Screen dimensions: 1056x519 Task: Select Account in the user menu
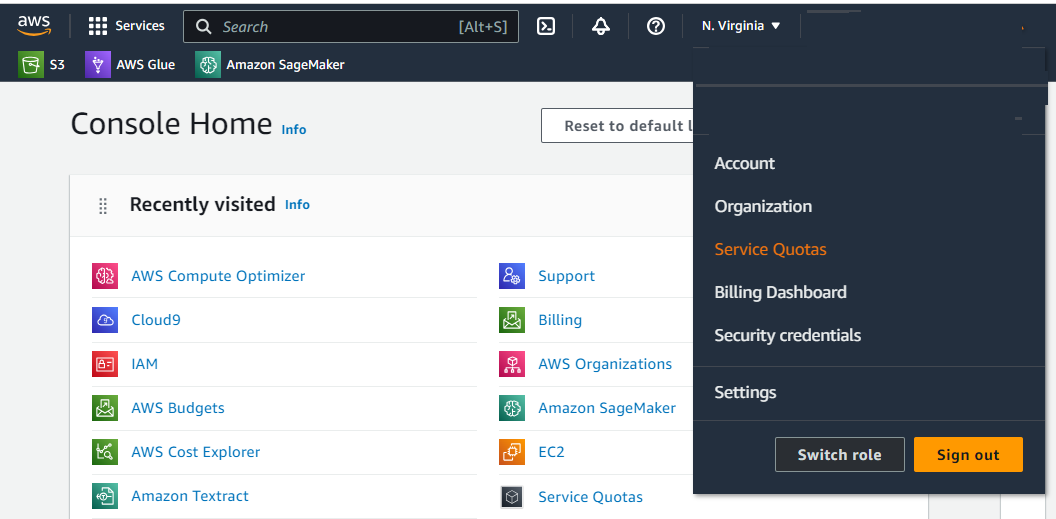pos(744,163)
